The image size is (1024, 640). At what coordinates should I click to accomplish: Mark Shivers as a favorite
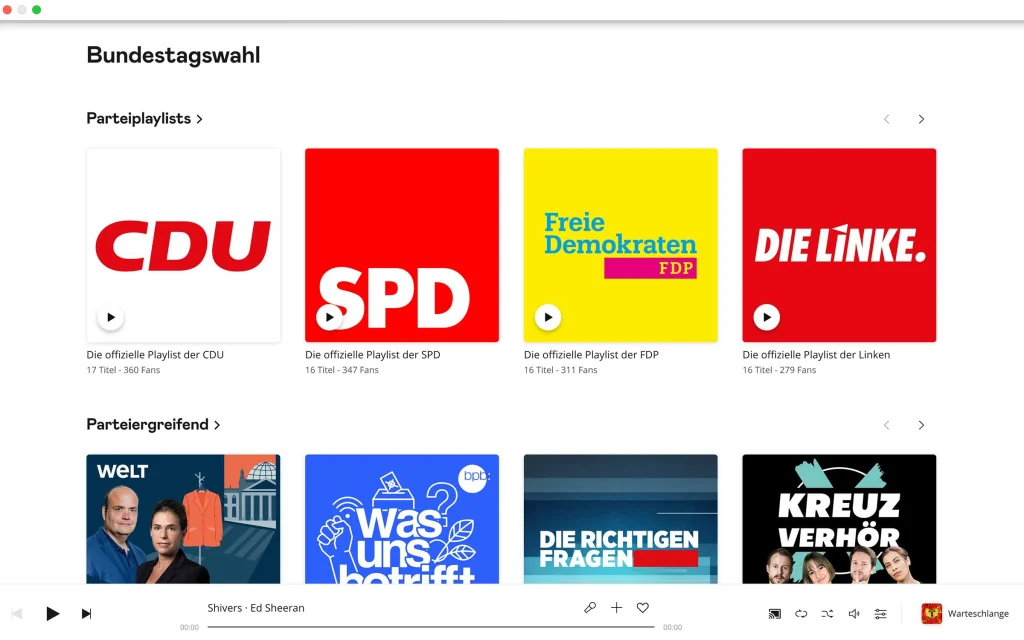click(643, 607)
